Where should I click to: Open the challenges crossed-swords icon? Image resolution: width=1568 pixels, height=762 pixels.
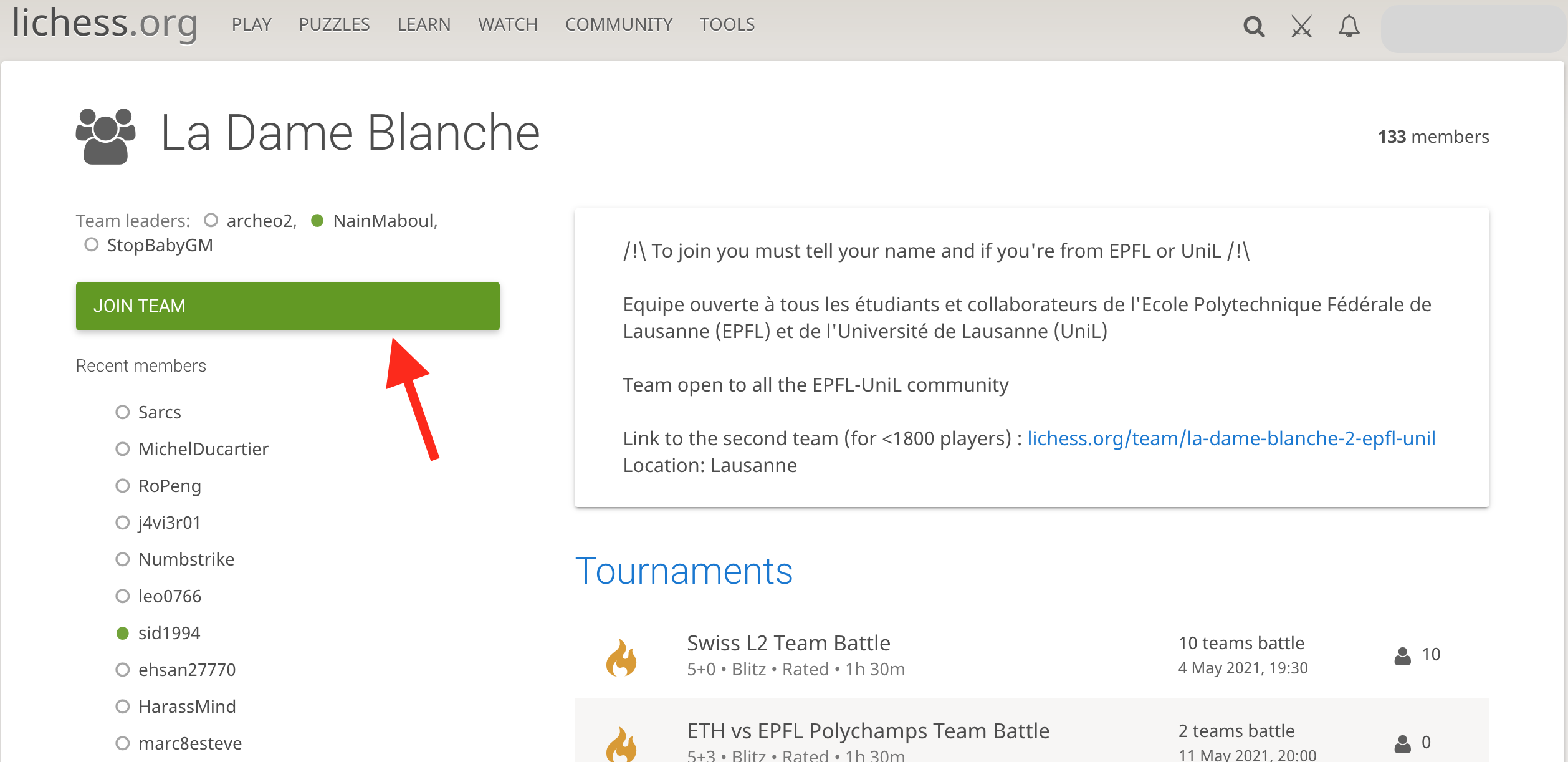(x=1301, y=26)
